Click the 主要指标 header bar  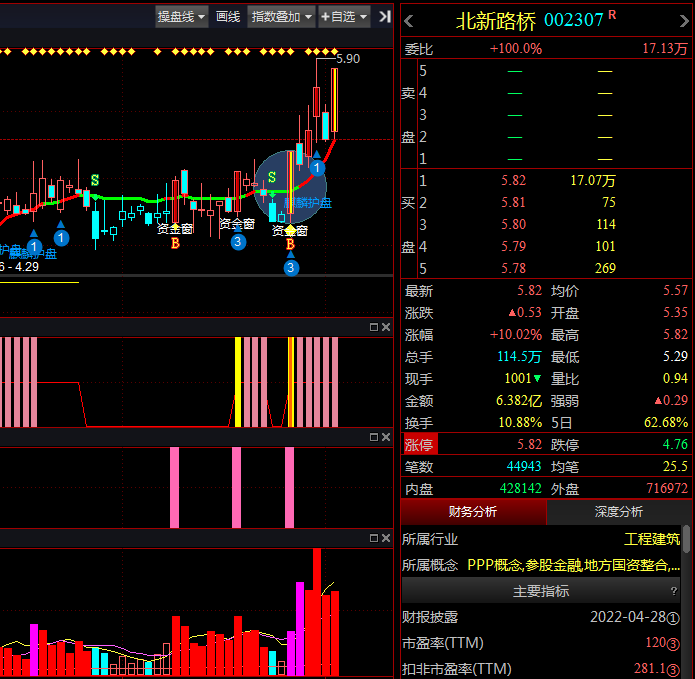(x=541, y=591)
